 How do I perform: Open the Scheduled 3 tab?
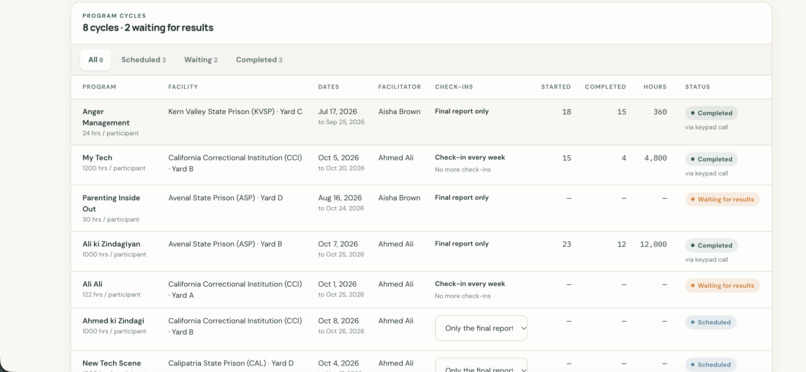[143, 60]
